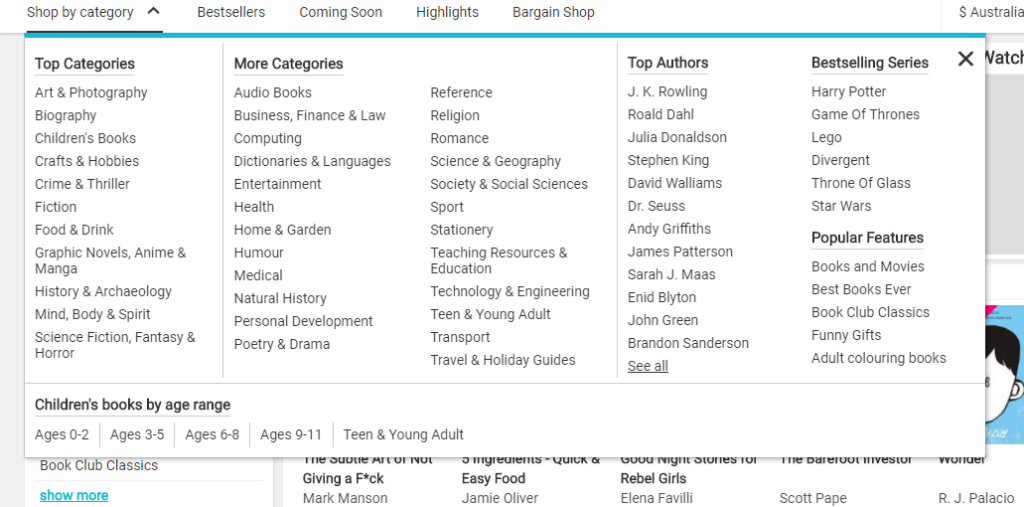
Task: Open the Harry Potter series
Action: [849, 92]
